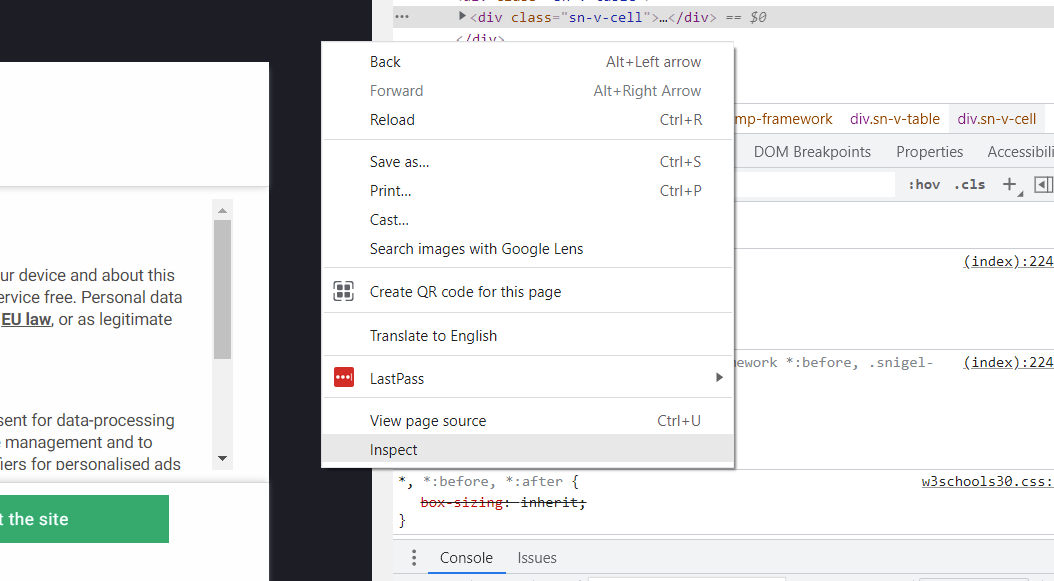The width and height of the screenshot is (1054, 581).
Task: Toggle the computed styles sidebar icon
Action: [1043, 184]
